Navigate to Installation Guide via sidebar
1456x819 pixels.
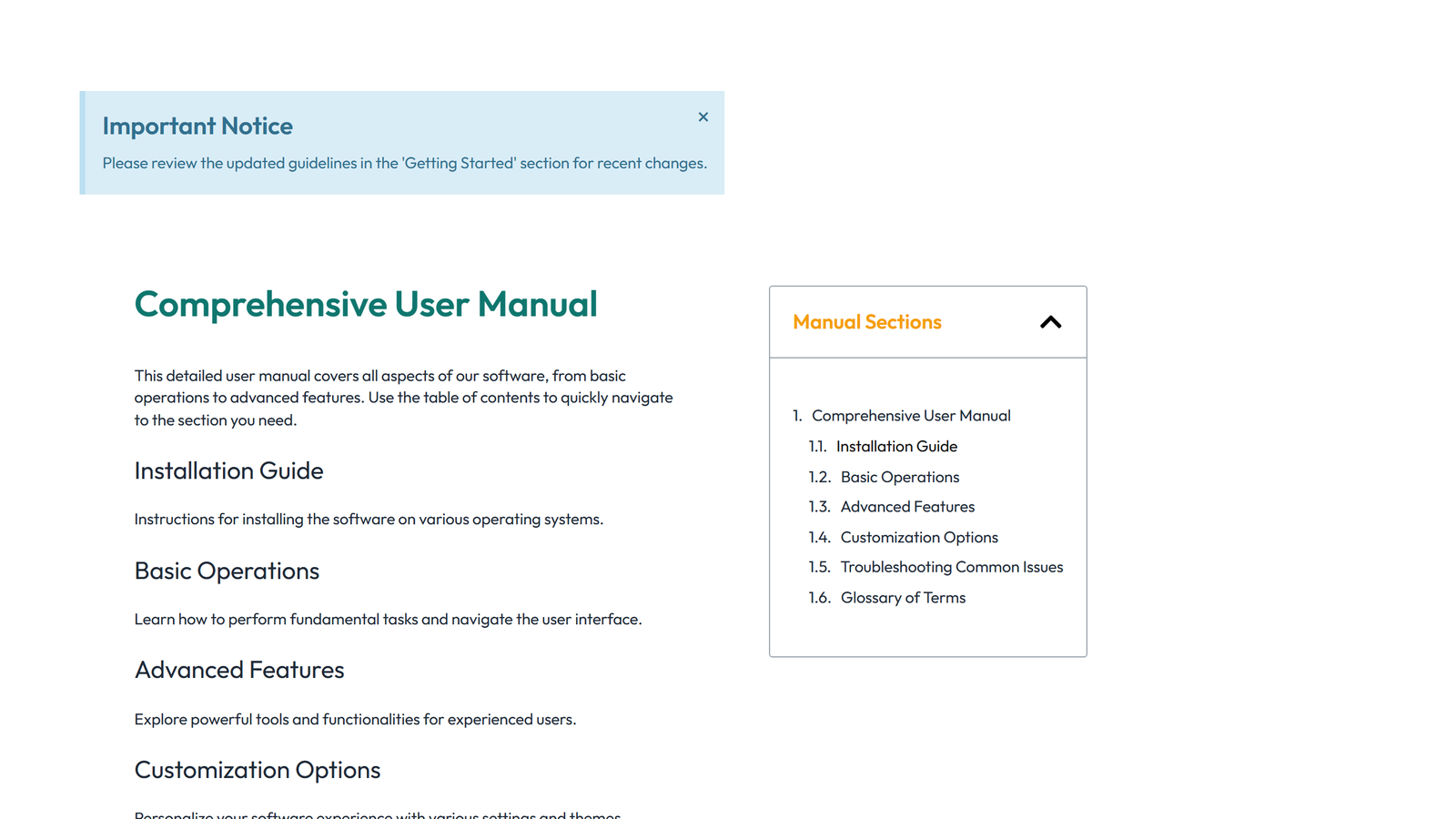(x=897, y=446)
